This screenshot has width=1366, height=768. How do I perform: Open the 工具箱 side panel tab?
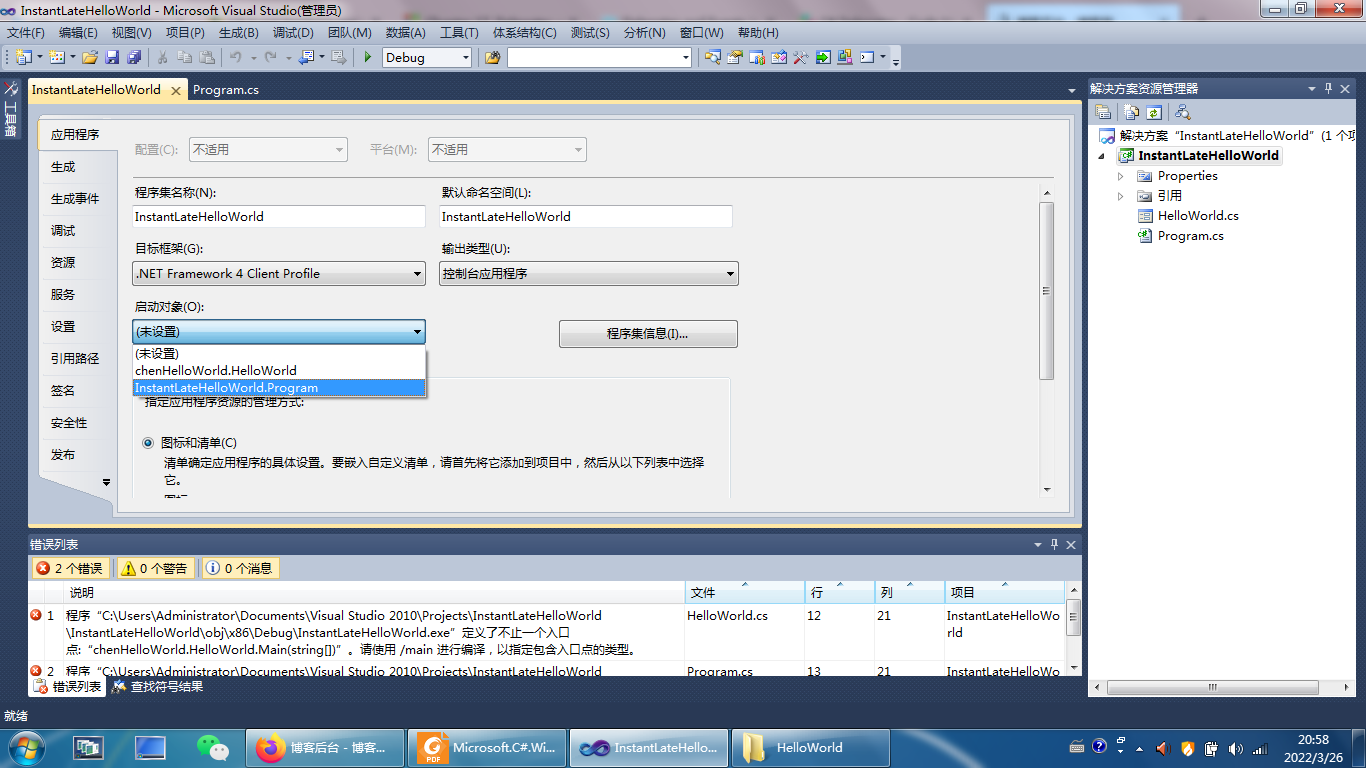click(x=11, y=110)
